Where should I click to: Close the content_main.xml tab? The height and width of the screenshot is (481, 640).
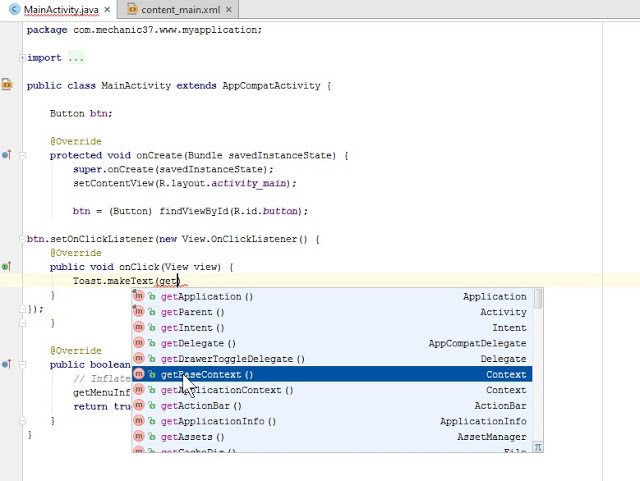click(229, 9)
